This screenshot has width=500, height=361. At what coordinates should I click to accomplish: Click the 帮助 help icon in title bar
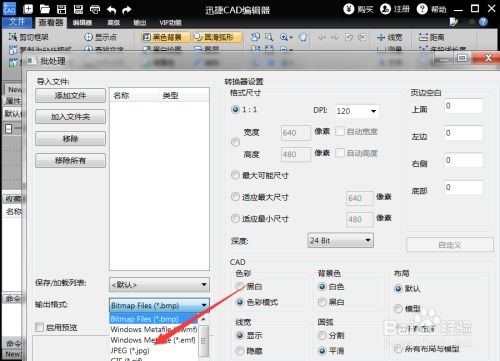[x=422, y=9]
